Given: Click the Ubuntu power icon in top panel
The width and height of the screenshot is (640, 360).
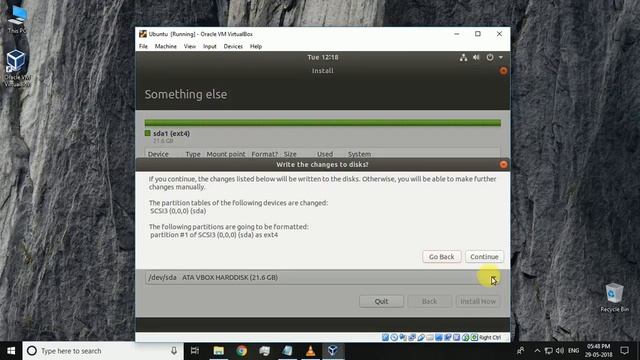Looking at the screenshot, I should click(x=490, y=58).
